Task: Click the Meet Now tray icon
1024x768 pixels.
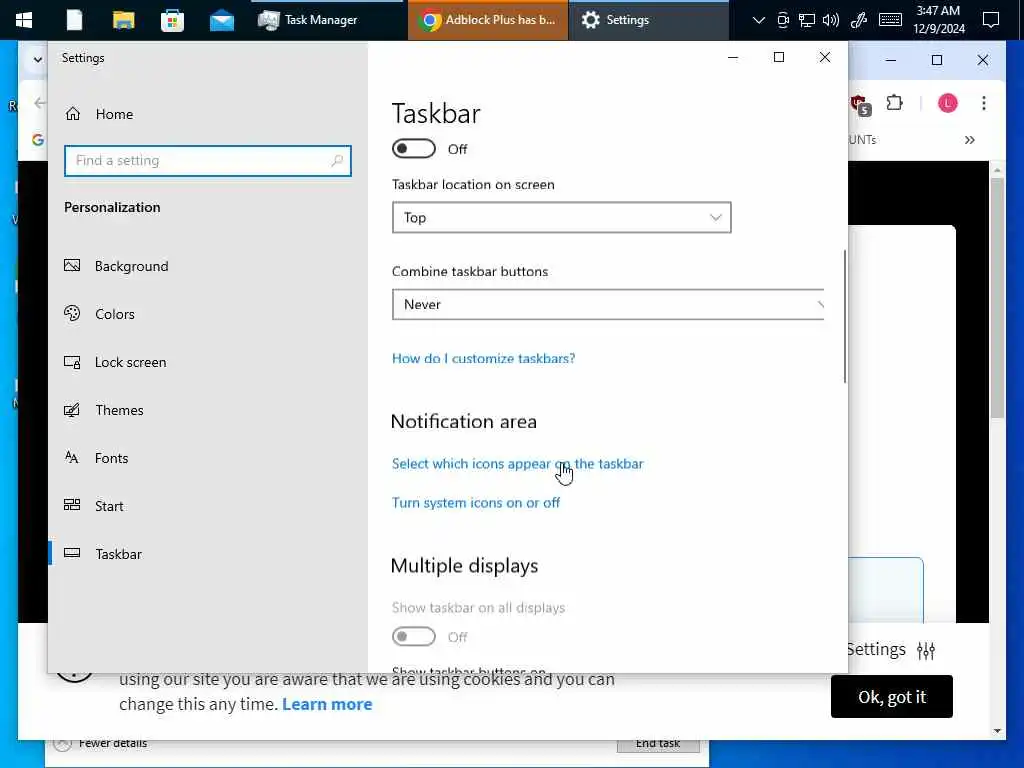Action: [x=782, y=20]
